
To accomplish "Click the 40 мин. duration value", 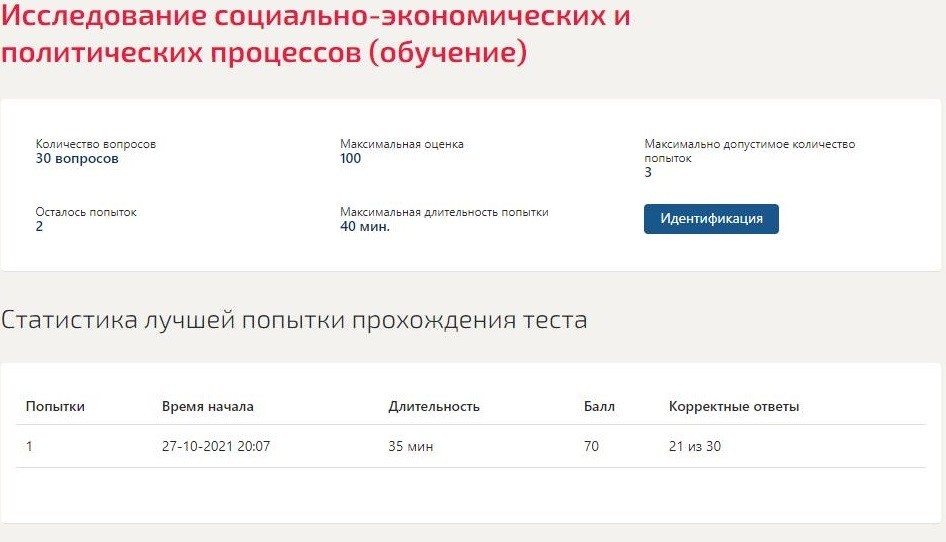I will point(364,226).
